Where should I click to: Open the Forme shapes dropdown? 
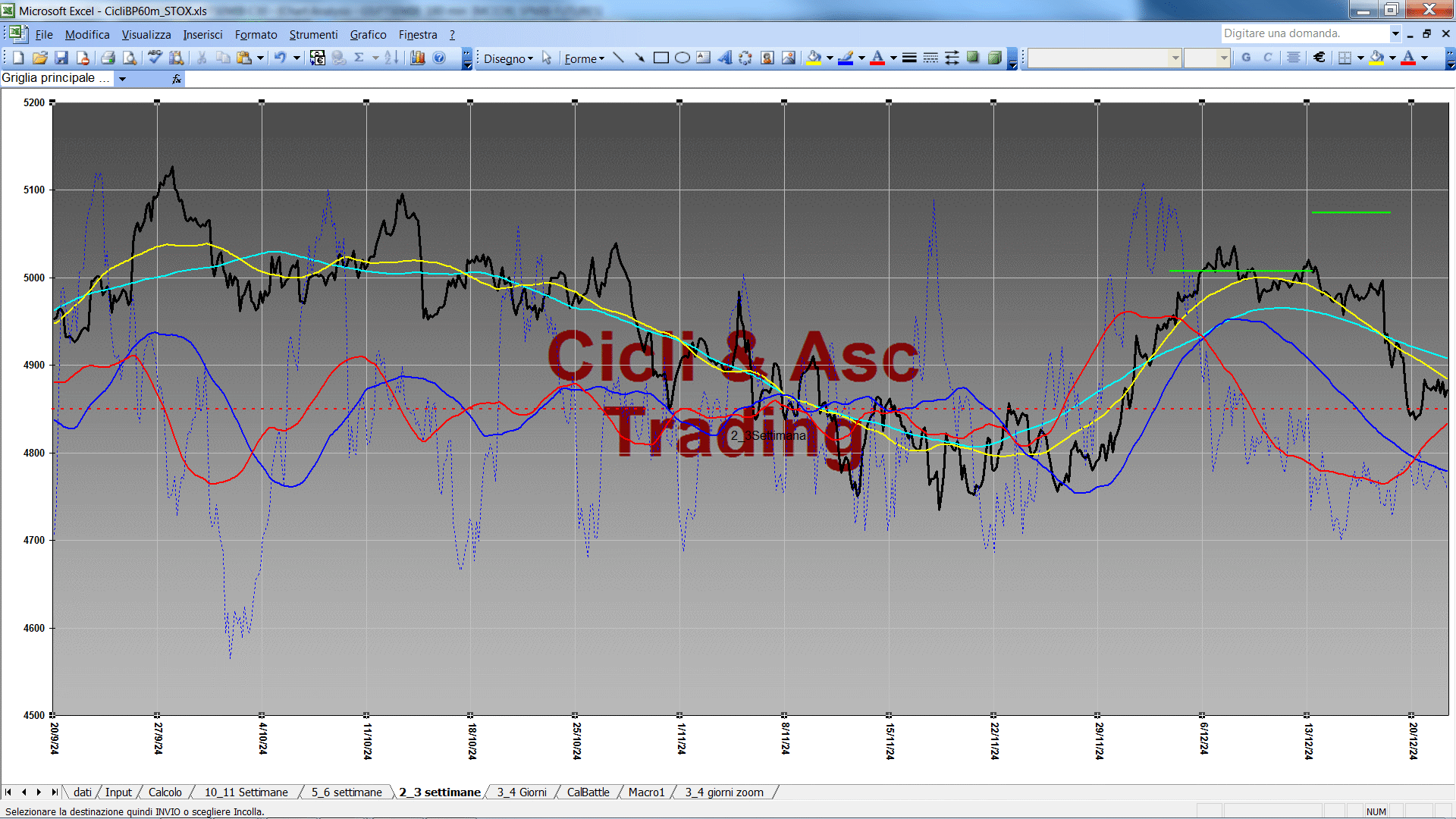(584, 58)
